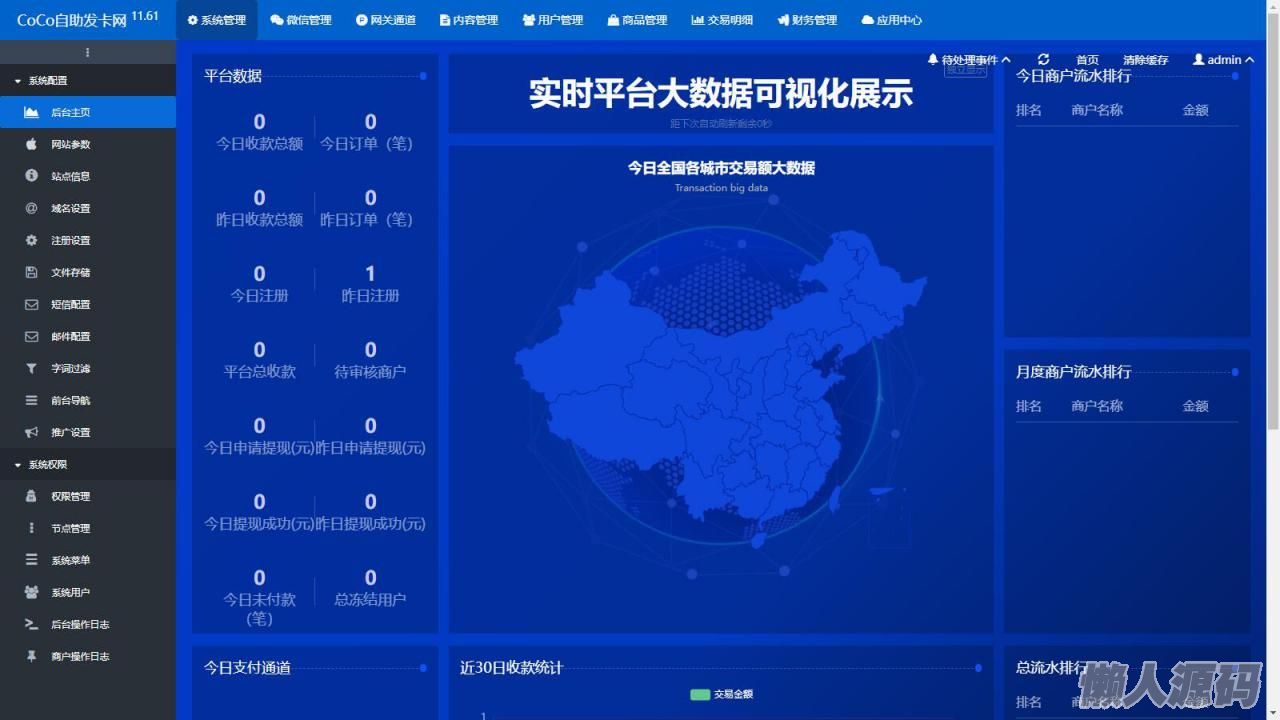The image size is (1280, 720).
Task: Click the refresh icon in the top bar
Action: point(1043,60)
